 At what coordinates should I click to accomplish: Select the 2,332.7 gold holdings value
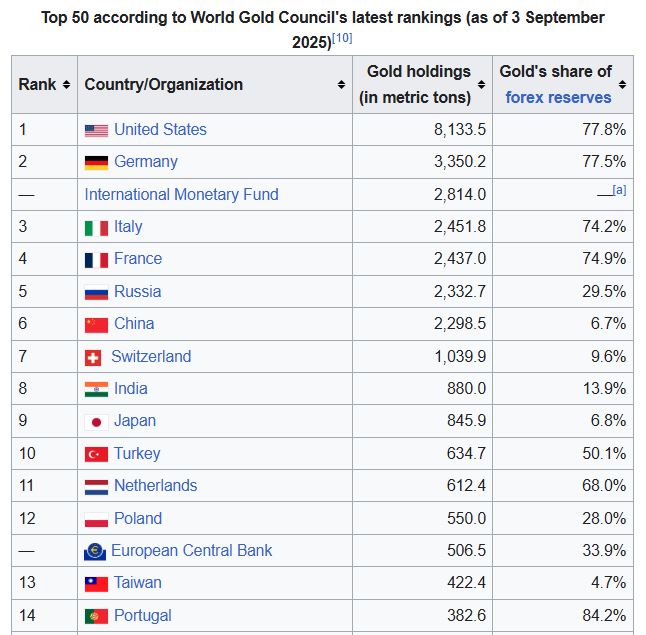pos(460,292)
